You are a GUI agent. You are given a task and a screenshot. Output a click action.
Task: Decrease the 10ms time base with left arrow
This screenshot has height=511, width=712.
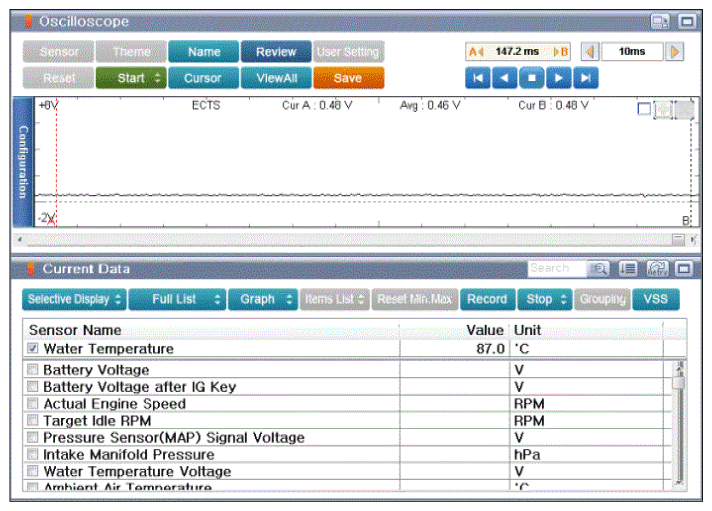590,52
